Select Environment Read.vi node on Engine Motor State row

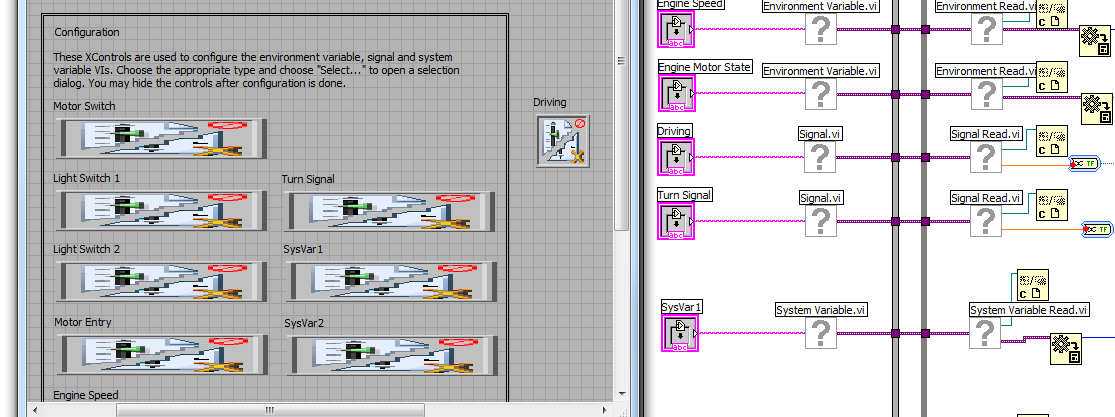point(986,94)
